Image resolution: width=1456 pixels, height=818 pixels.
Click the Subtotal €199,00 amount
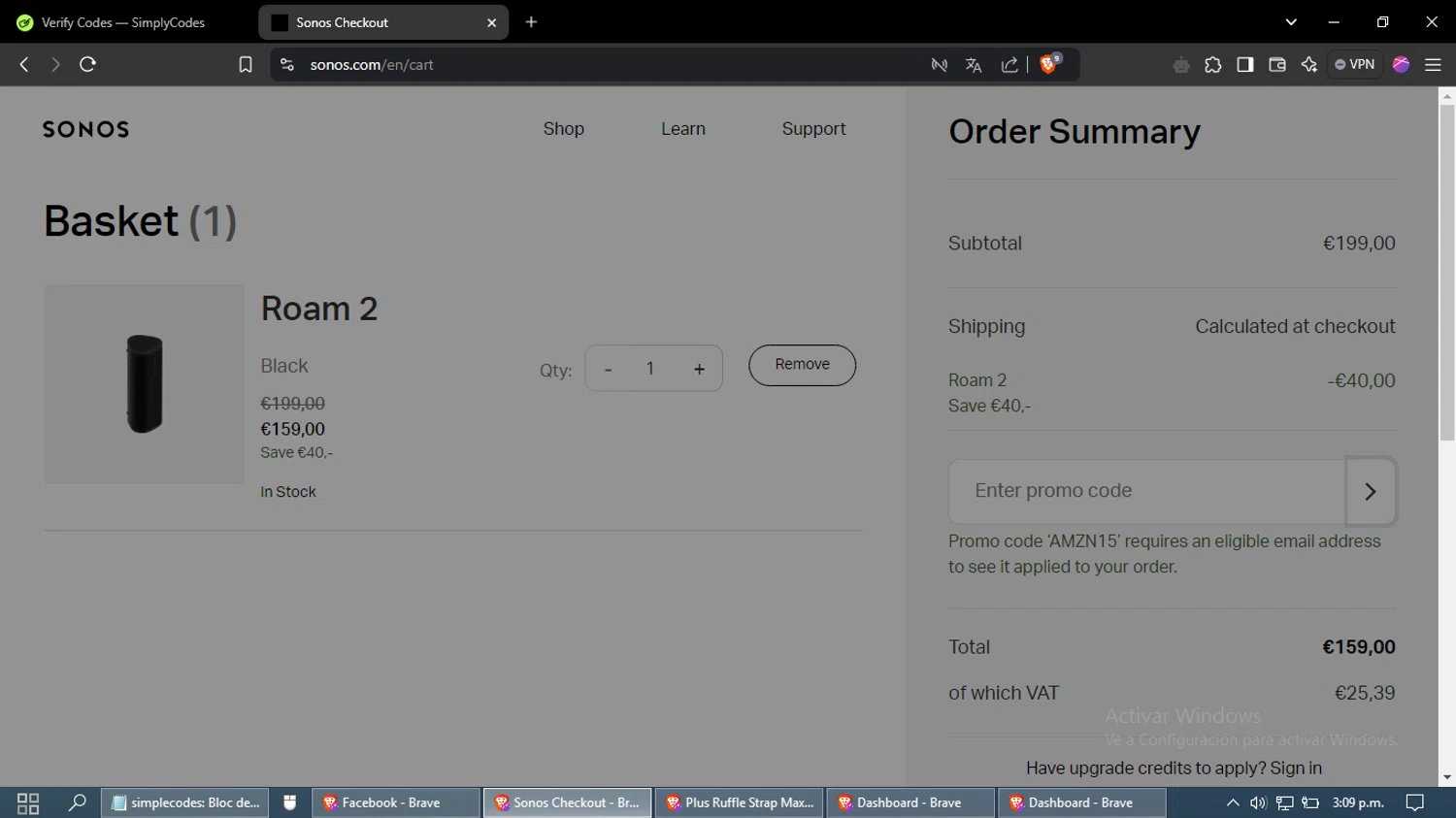[1359, 244]
